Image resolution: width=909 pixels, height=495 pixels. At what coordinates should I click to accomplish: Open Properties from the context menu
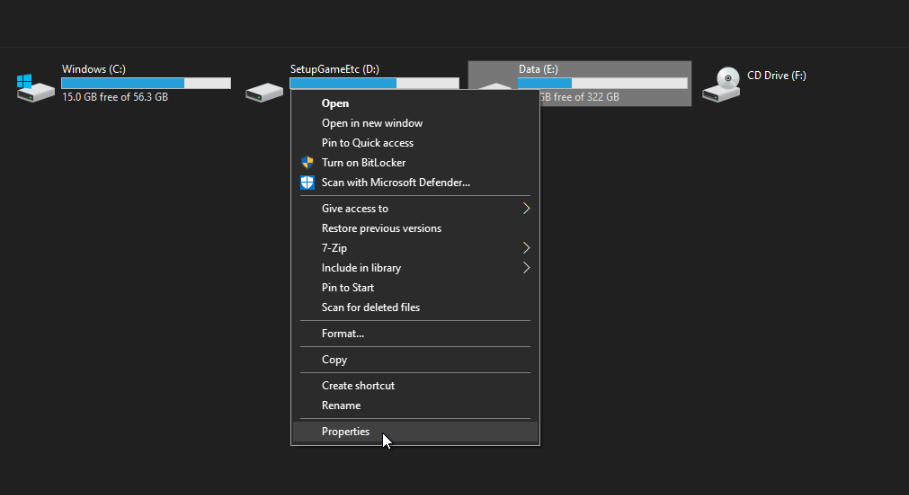(x=345, y=432)
